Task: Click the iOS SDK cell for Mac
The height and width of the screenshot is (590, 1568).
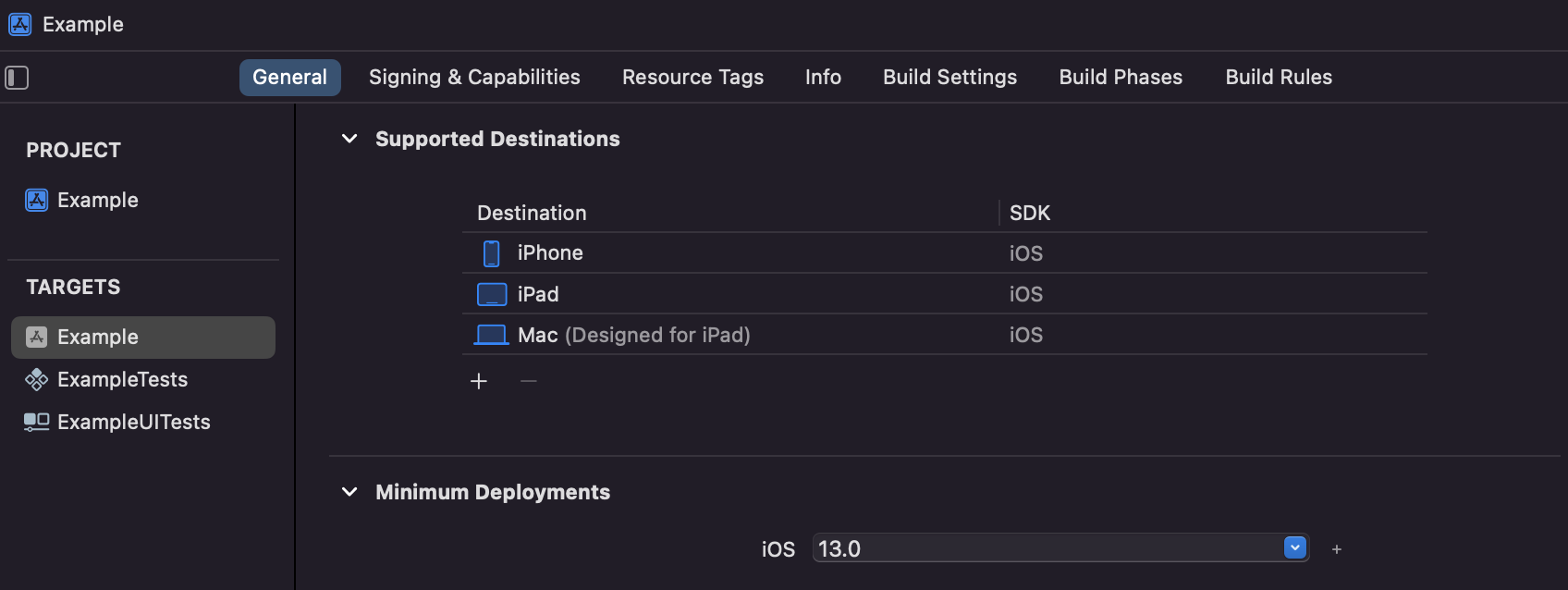Action: [x=1026, y=335]
